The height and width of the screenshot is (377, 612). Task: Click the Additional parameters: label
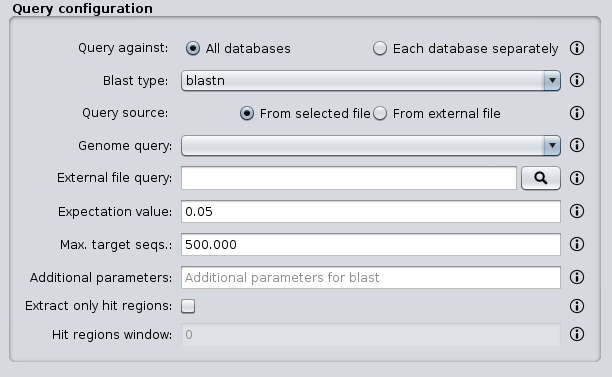pyautogui.click(x=101, y=277)
